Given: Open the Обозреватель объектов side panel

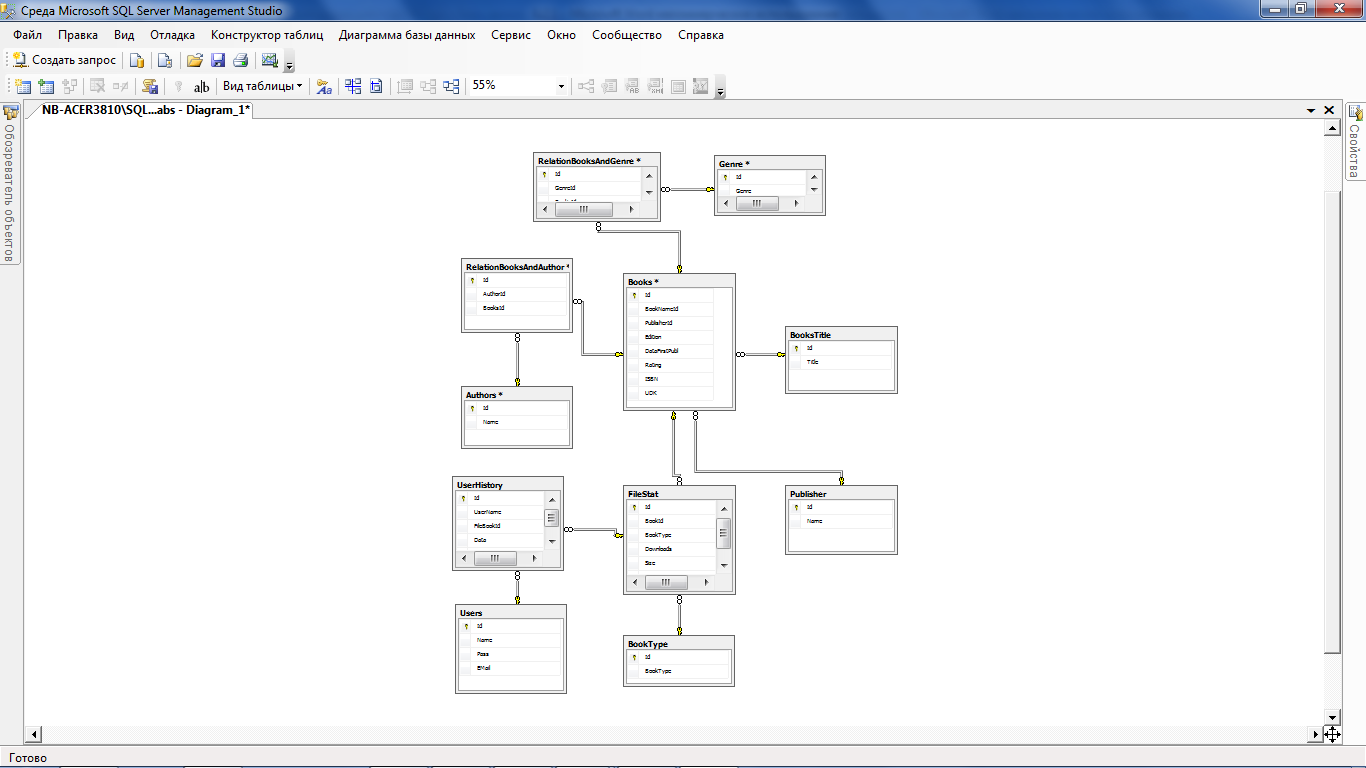Looking at the screenshot, I should (x=10, y=183).
